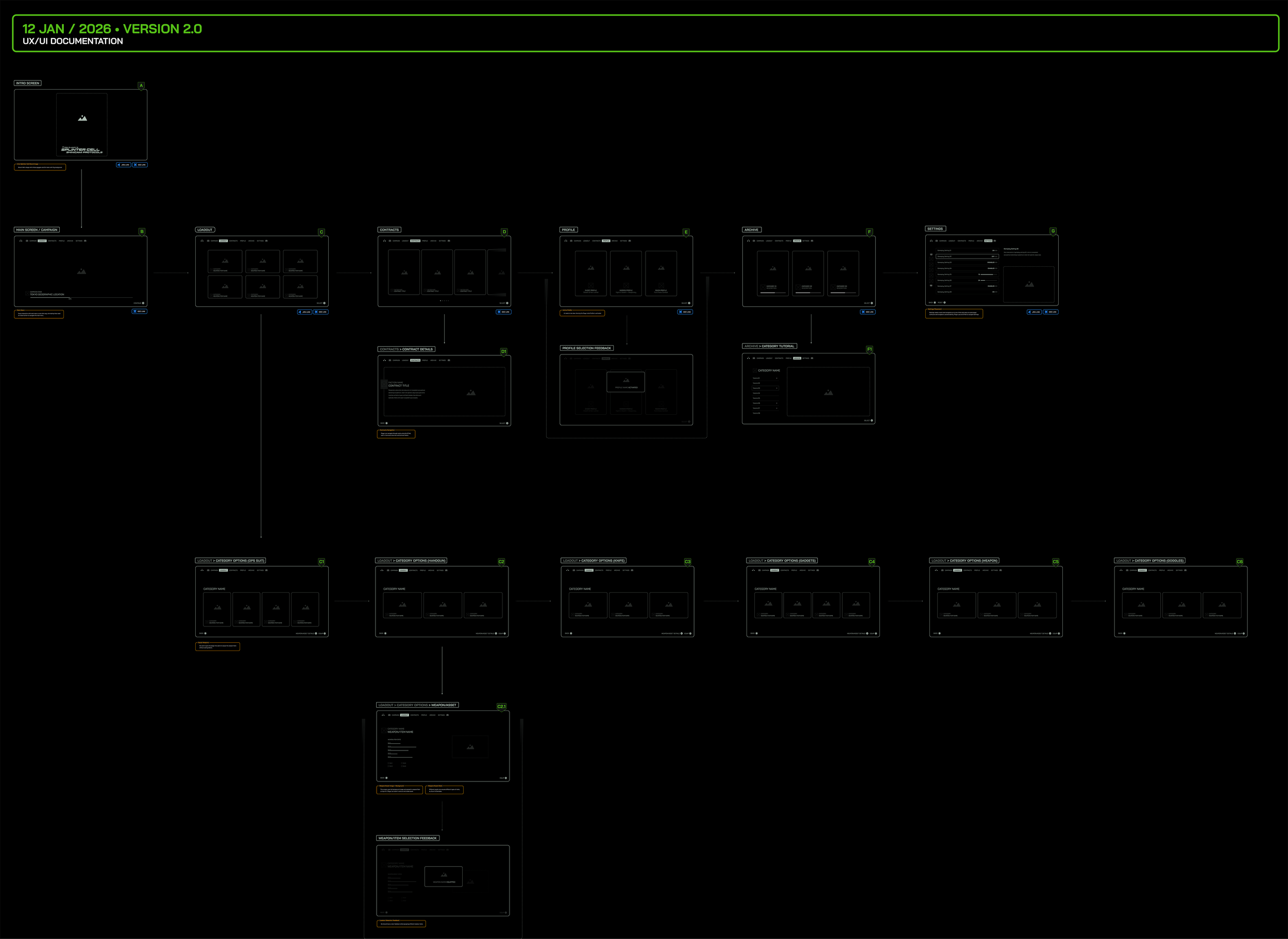Click the green E marker on Profile frame

tap(686, 232)
